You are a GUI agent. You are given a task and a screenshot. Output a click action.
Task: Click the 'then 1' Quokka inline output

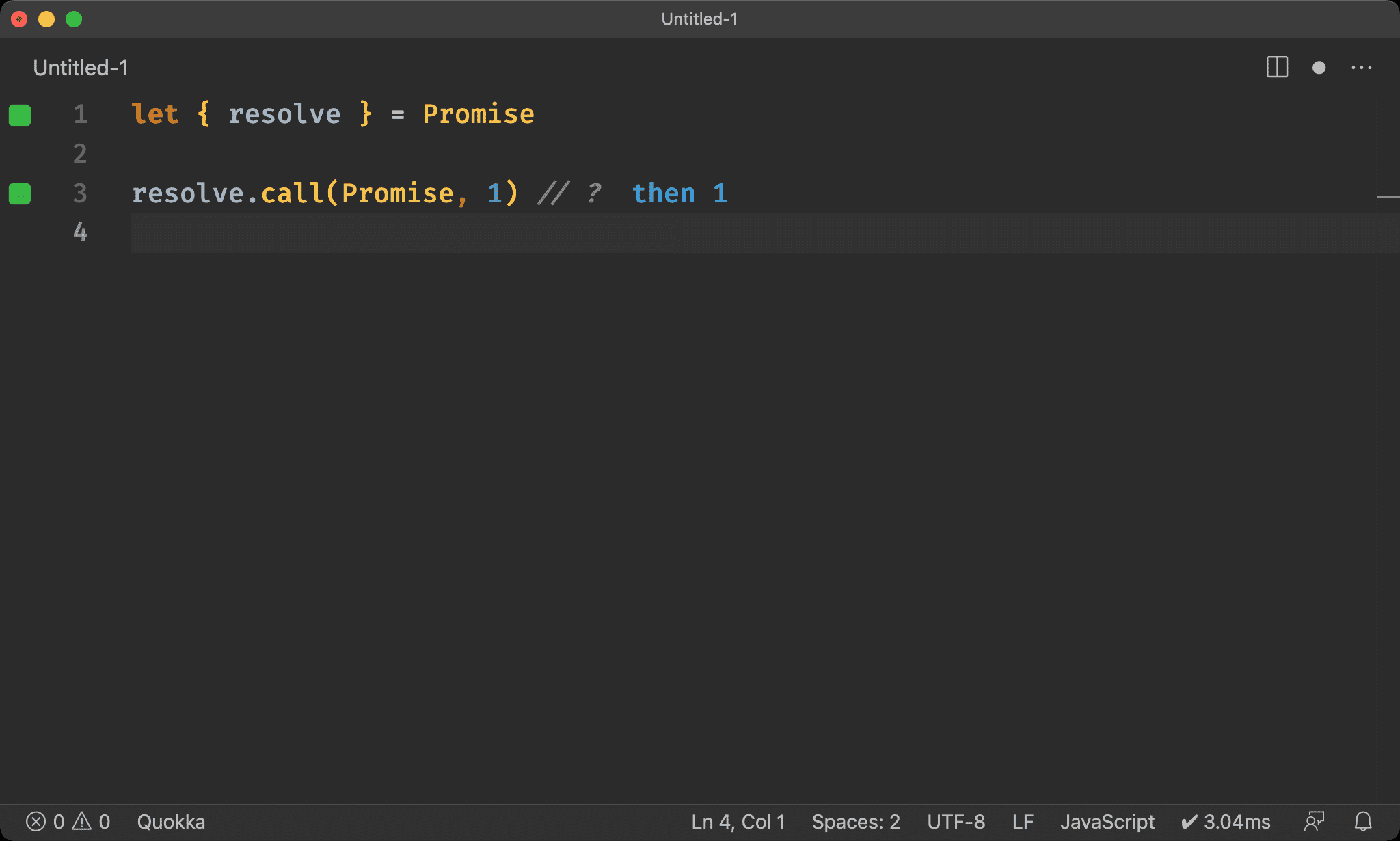point(679,193)
